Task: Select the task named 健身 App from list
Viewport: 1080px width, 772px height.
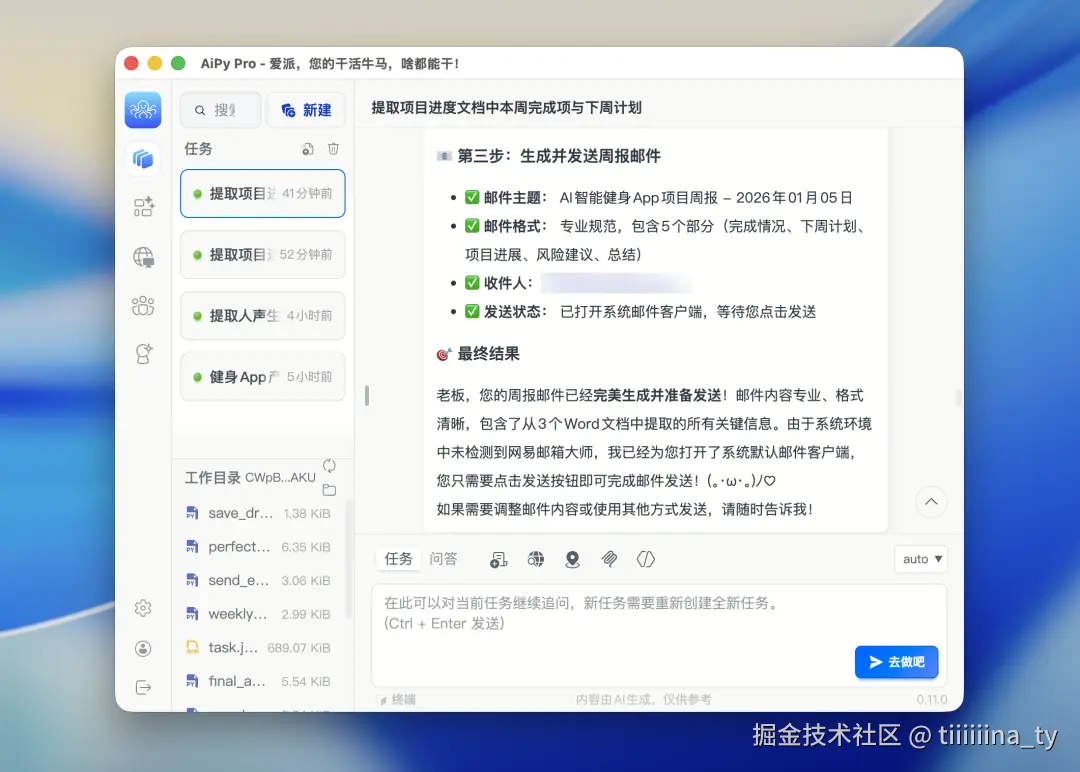Action: pyautogui.click(x=262, y=377)
